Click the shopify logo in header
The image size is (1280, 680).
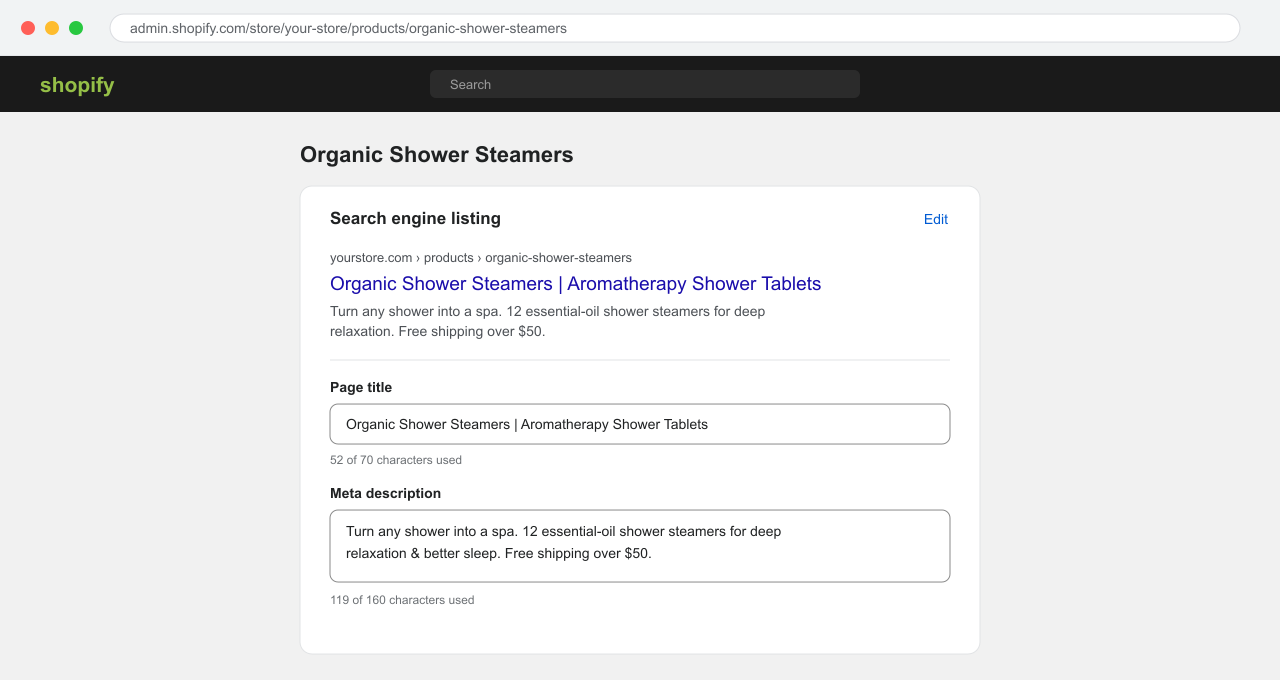click(x=77, y=85)
